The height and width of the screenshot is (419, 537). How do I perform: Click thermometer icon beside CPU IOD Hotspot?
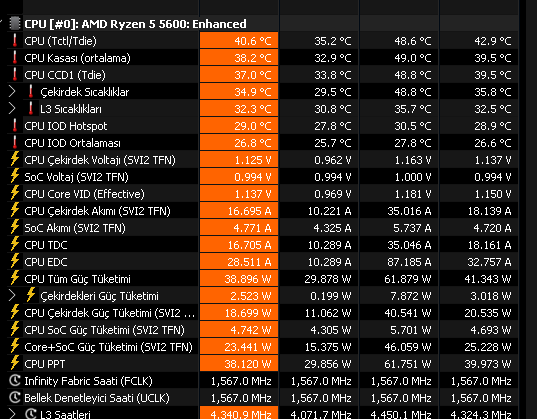(x=15, y=126)
